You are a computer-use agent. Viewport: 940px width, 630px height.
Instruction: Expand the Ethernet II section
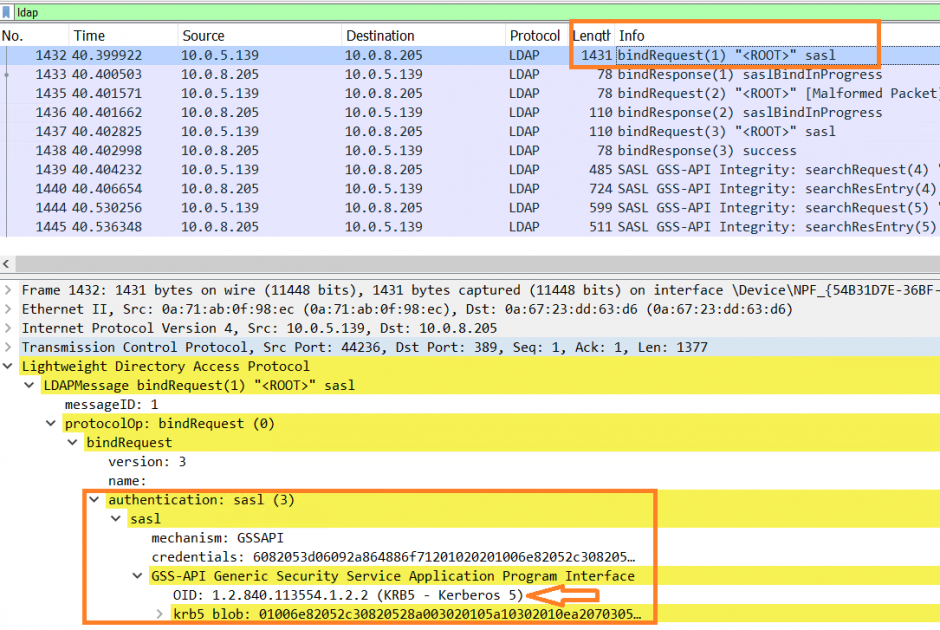pyautogui.click(x=10, y=308)
